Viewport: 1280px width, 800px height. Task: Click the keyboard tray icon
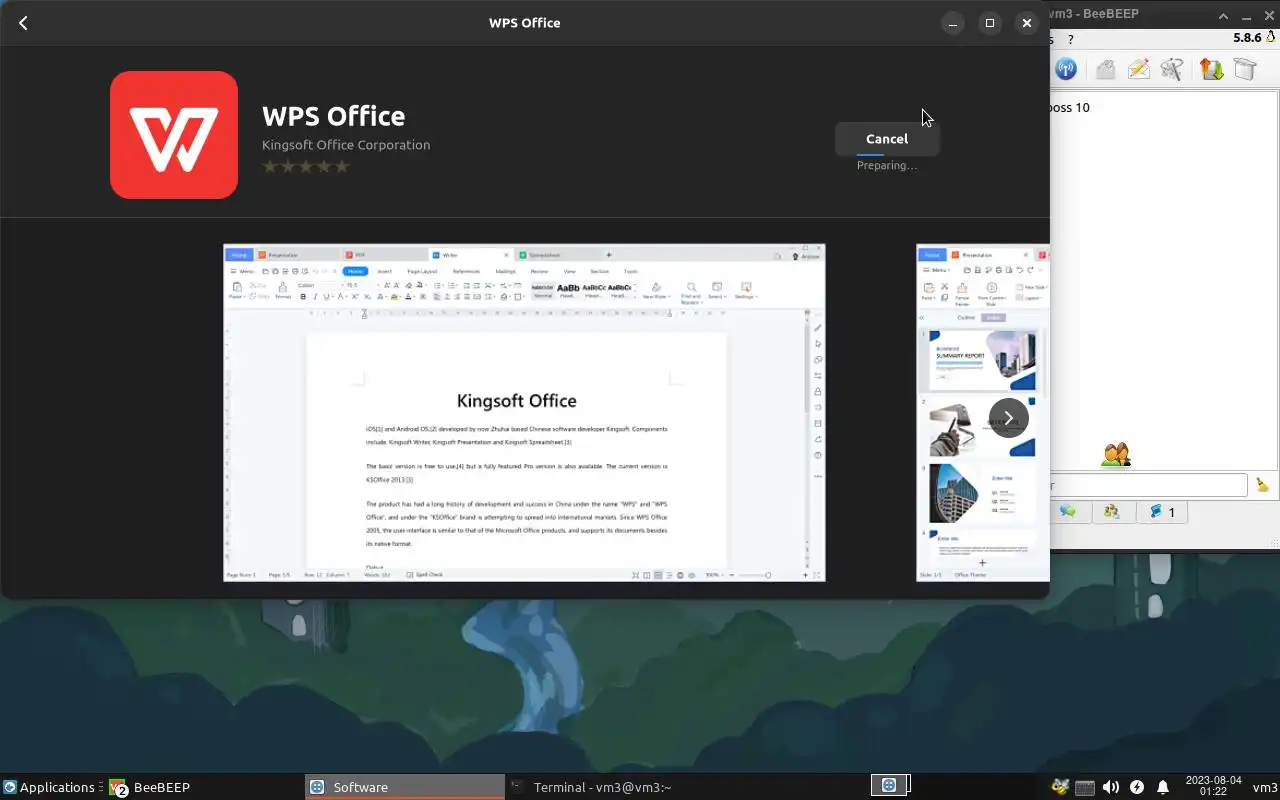(x=1085, y=787)
